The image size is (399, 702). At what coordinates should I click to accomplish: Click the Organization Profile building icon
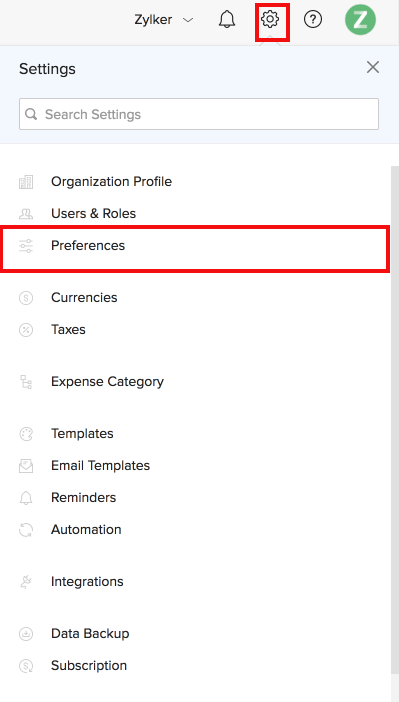pyautogui.click(x=26, y=182)
